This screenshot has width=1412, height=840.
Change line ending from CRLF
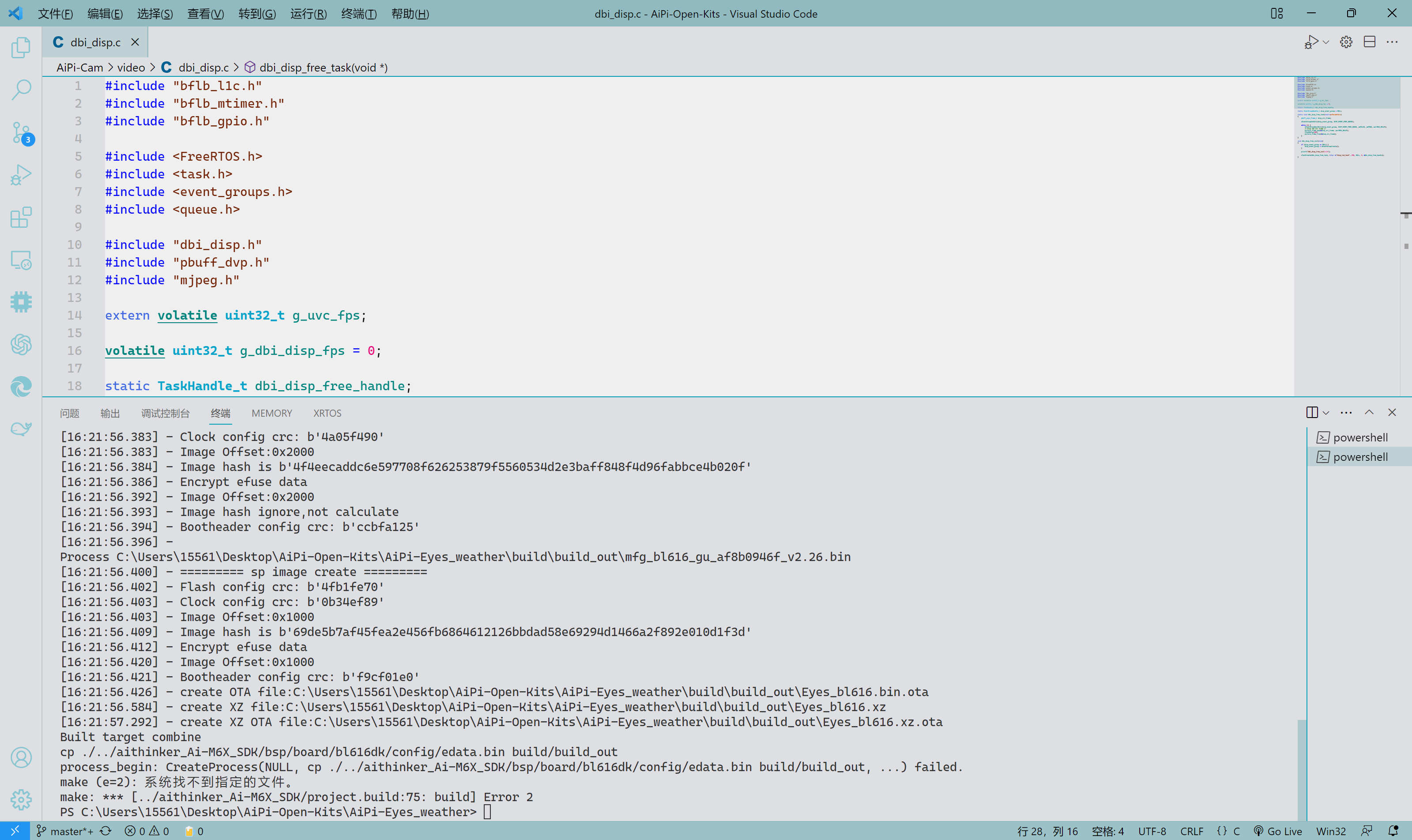(x=1192, y=831)
